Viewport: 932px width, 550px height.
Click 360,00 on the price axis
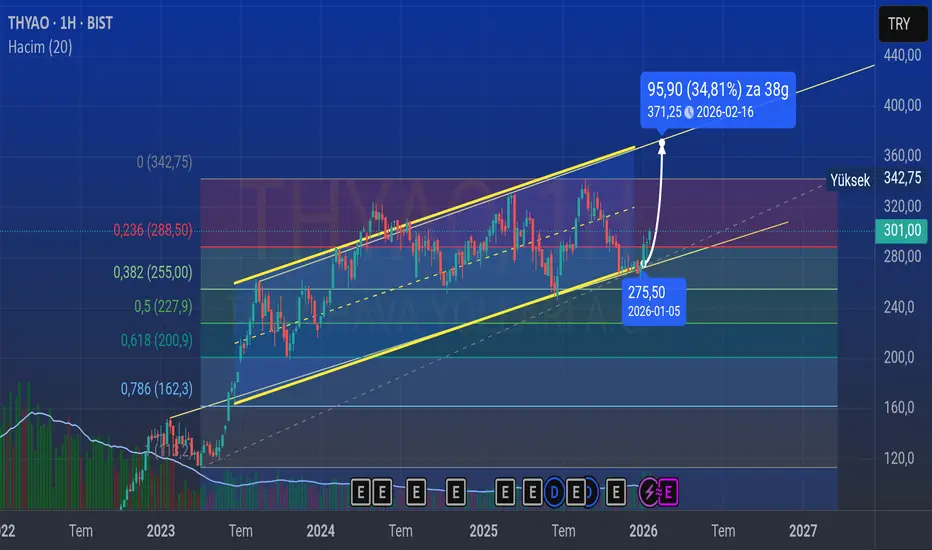tap(902, 155)
